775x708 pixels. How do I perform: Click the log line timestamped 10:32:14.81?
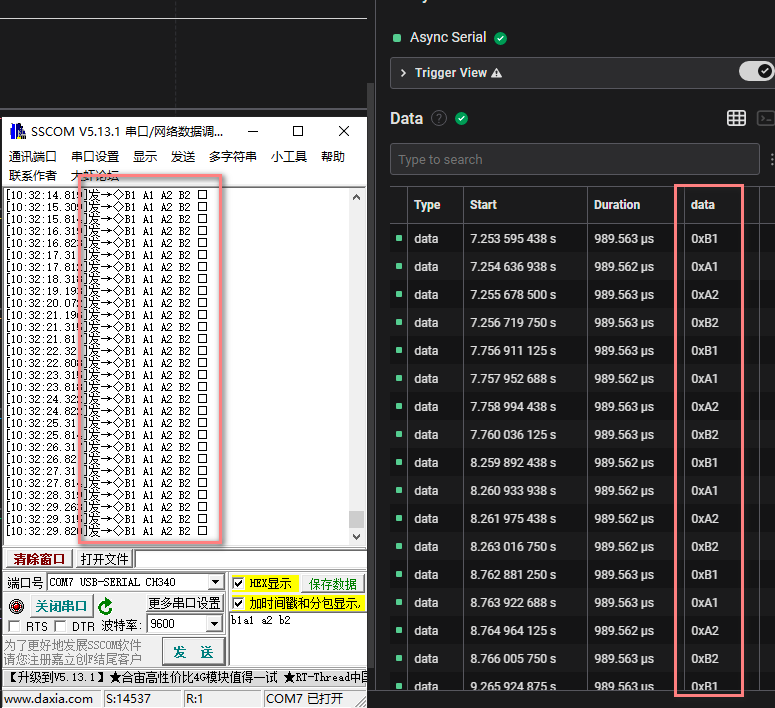(x=106, y=195)
